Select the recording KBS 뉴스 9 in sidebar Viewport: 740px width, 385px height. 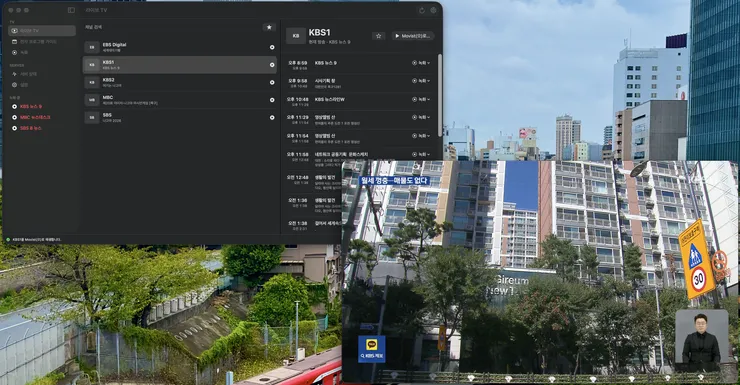click(x=42, y=107)
